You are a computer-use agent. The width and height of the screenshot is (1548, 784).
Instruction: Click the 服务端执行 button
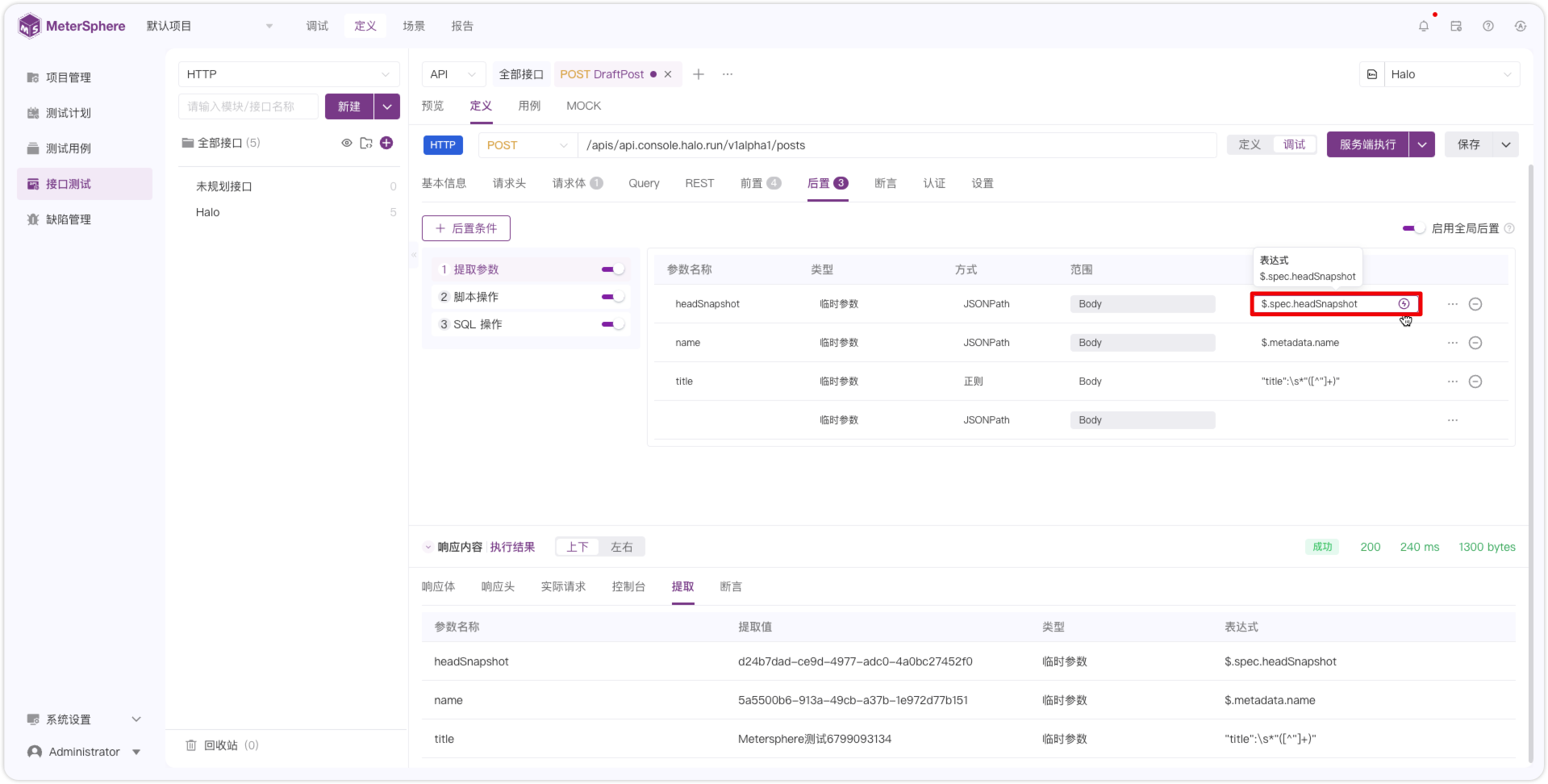click(x=1368, y=144)
